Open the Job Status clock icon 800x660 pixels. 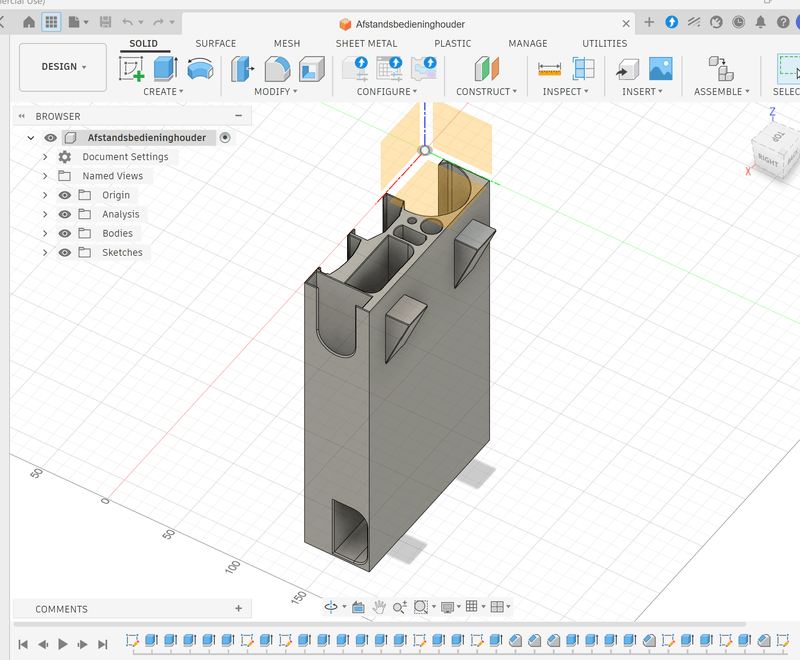tap(738, 22)
